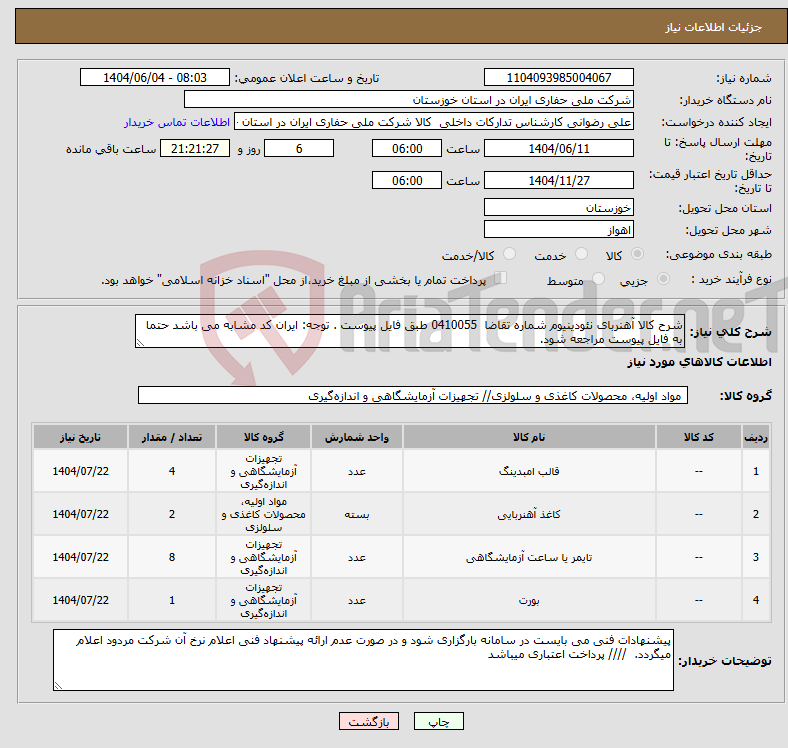Toggle the اسناد خزانه اسلامی payment checkbox
This screenshot has height=748, width=788.
501,278
